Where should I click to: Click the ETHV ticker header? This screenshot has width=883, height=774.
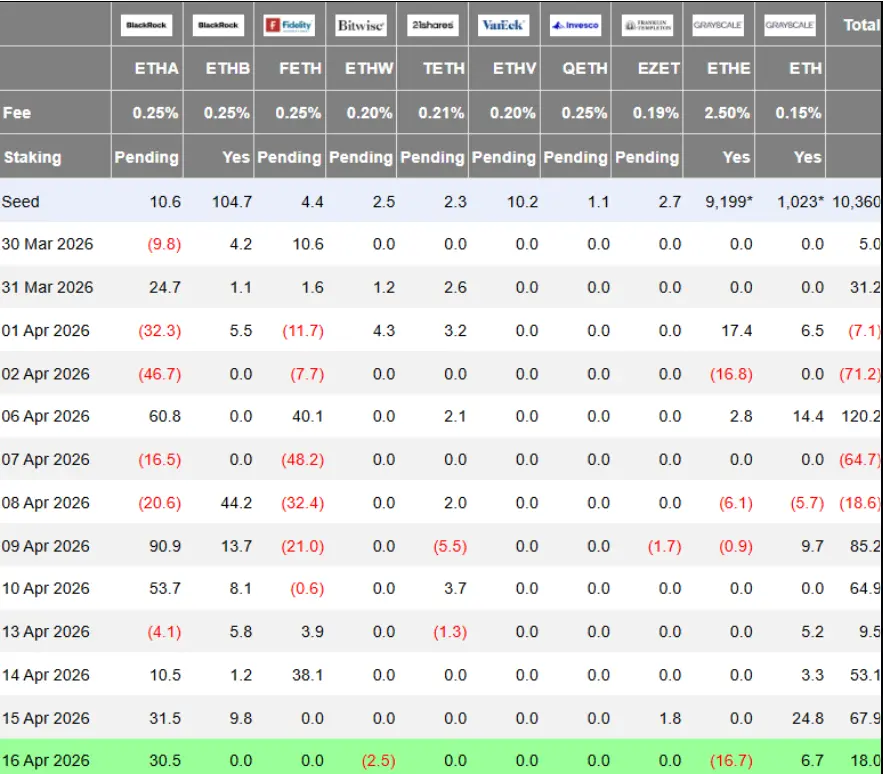click(514, 69)
